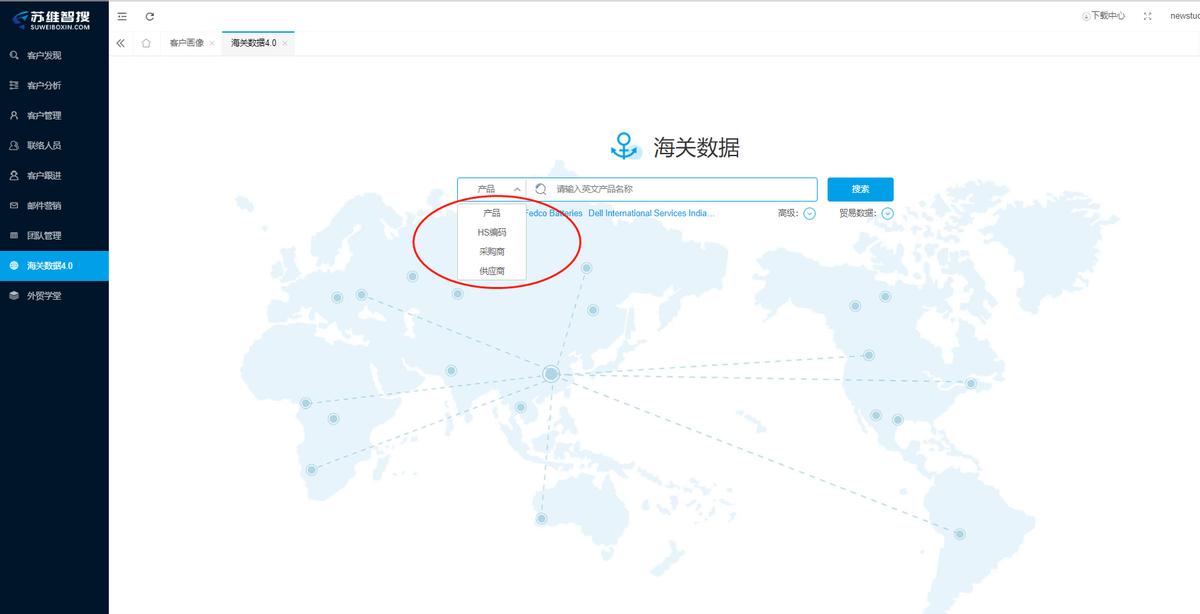This screenshot has height=614, width=1200.
Task: Collapse the sidebar with the « arrow
Action: tap(120, 43)
